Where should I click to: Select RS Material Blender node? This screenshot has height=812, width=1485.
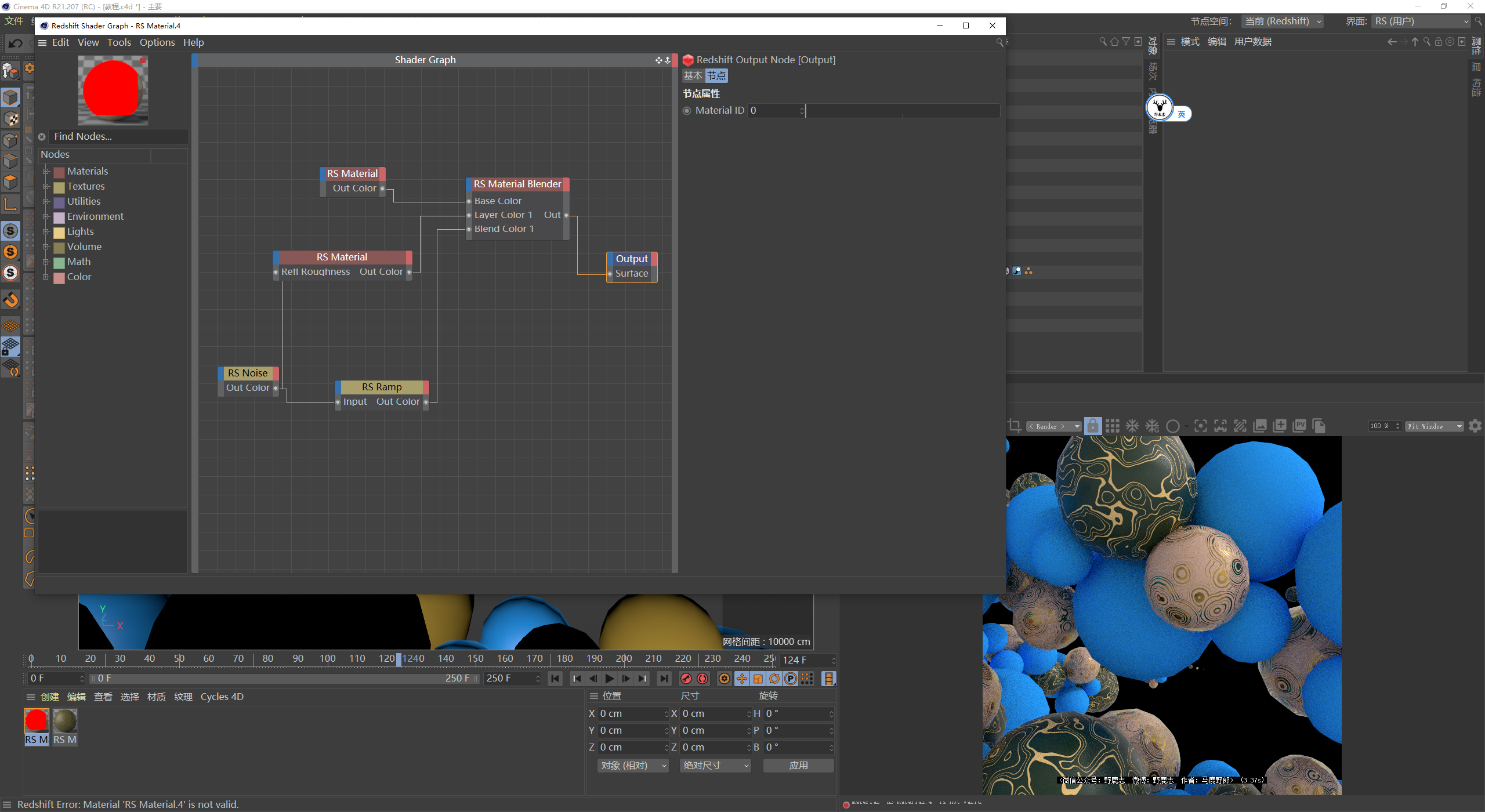pos(517,184)
